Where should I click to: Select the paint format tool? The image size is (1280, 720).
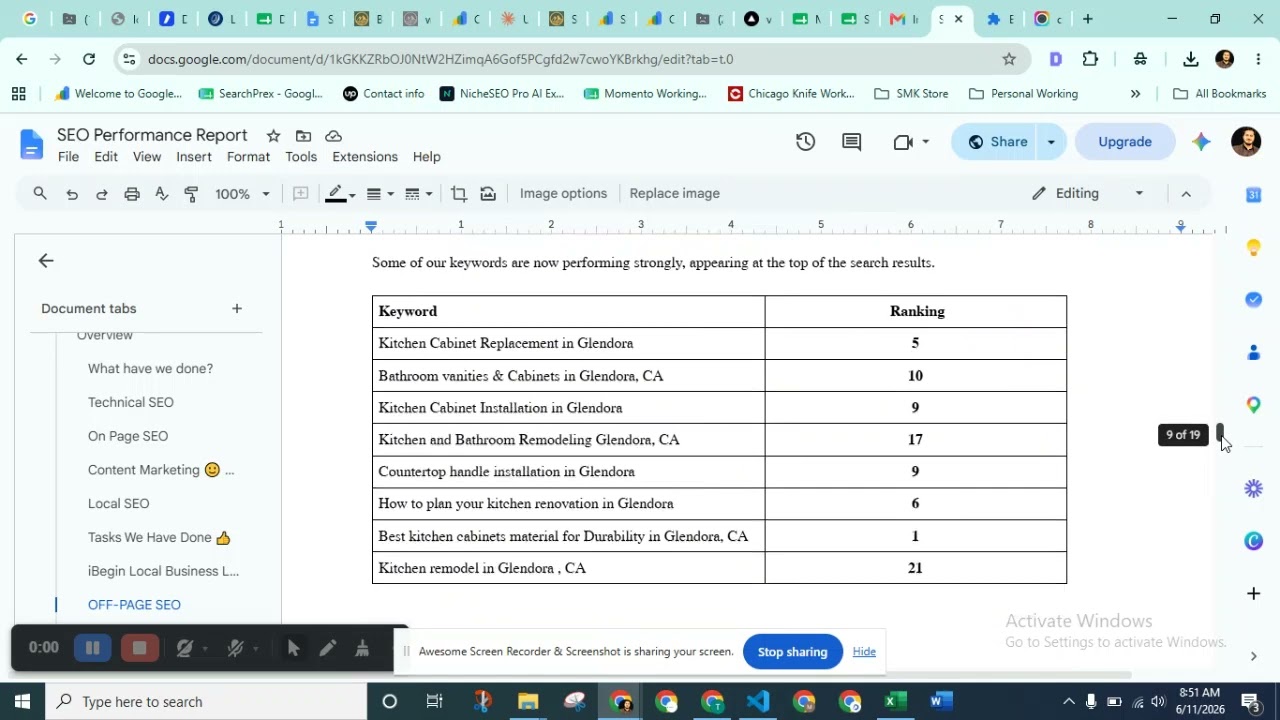191,194
